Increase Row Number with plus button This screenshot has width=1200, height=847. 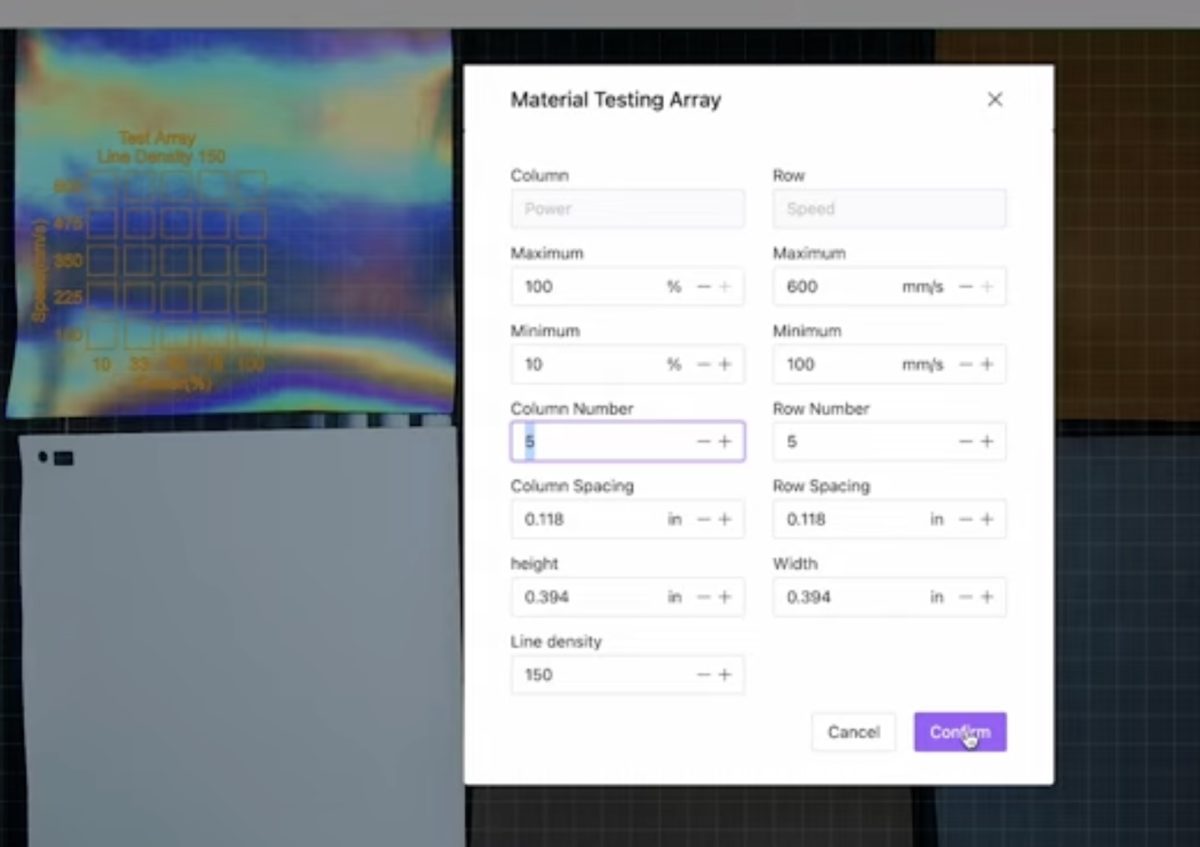(987, 441)
